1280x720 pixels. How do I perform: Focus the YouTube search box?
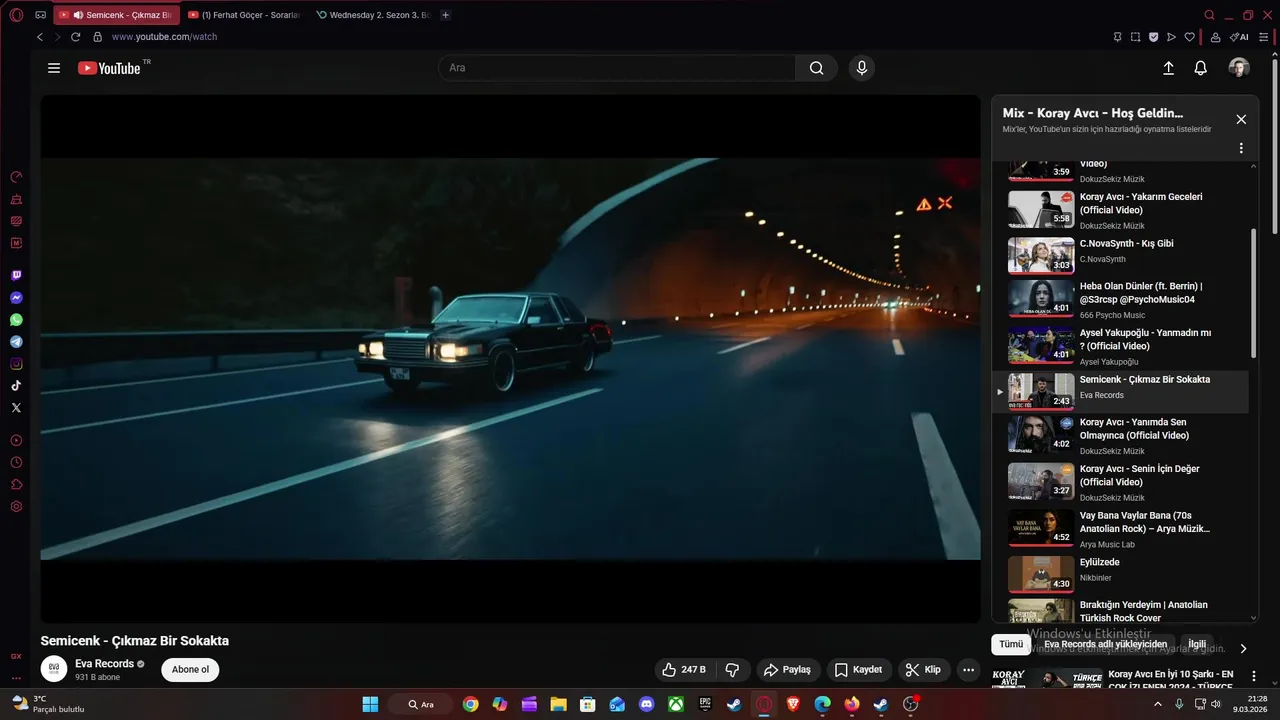[617, 68]
